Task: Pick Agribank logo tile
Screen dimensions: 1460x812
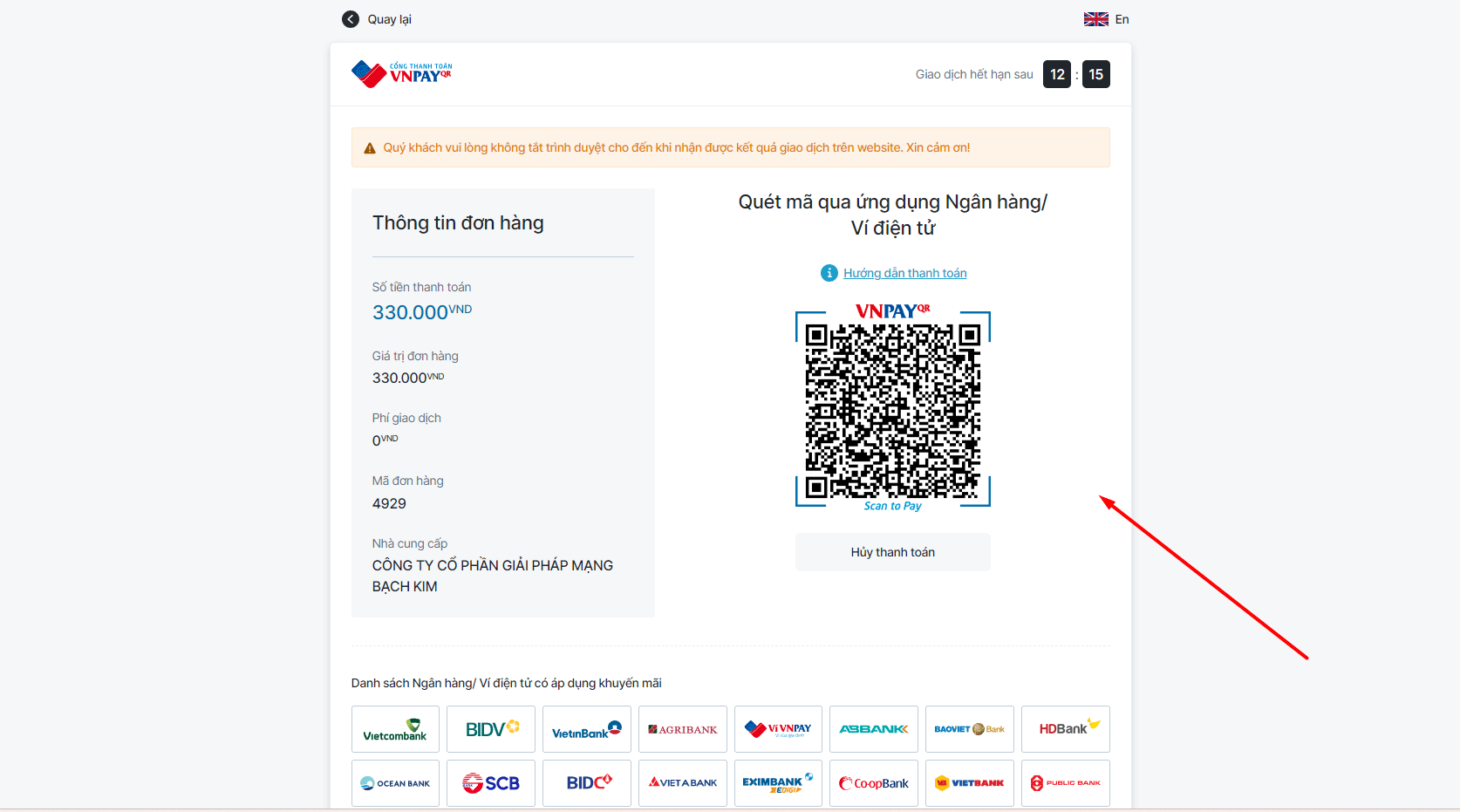Action: (683, 729)
